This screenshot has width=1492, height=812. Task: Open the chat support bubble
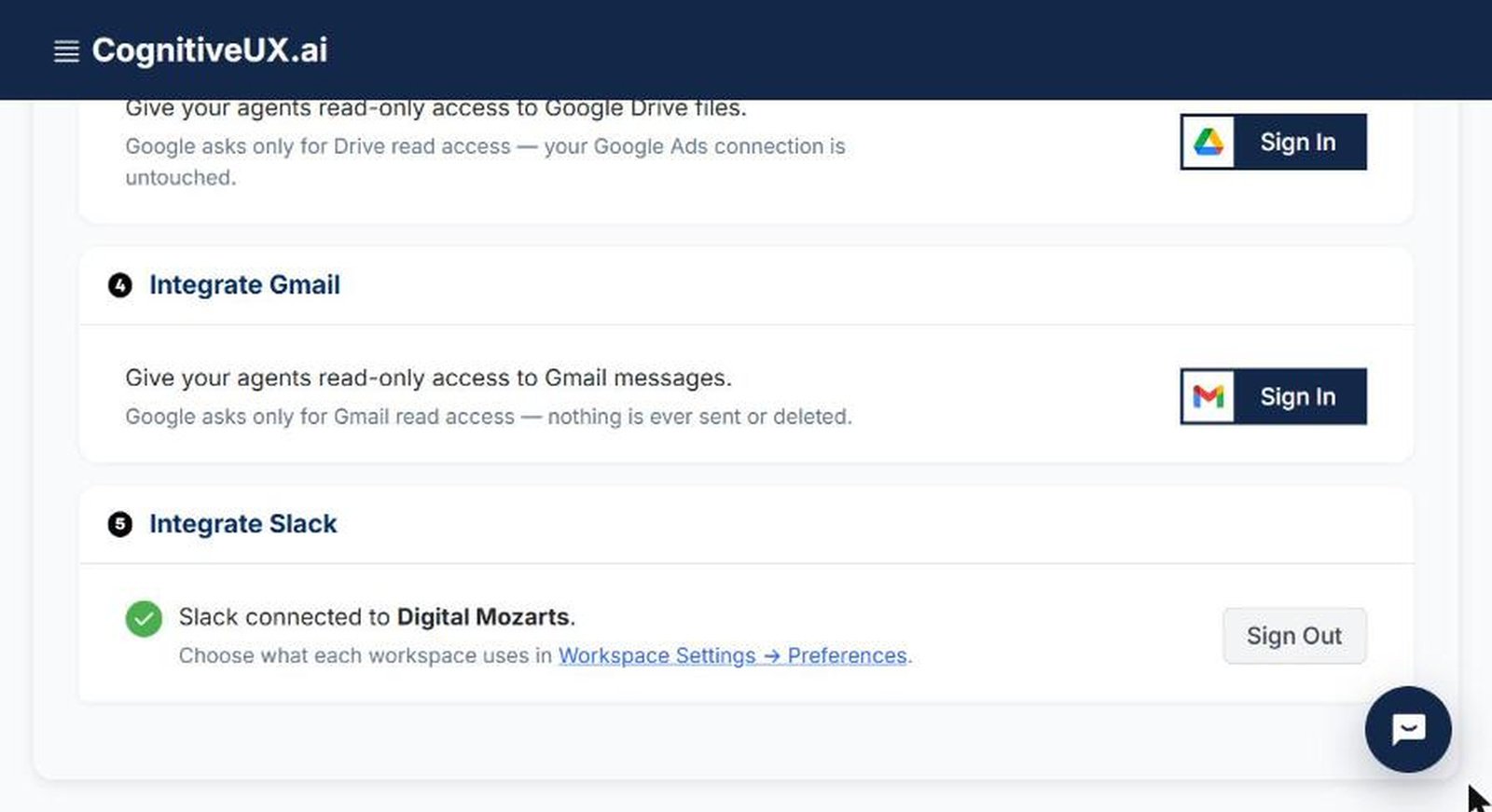[1408, 729]
